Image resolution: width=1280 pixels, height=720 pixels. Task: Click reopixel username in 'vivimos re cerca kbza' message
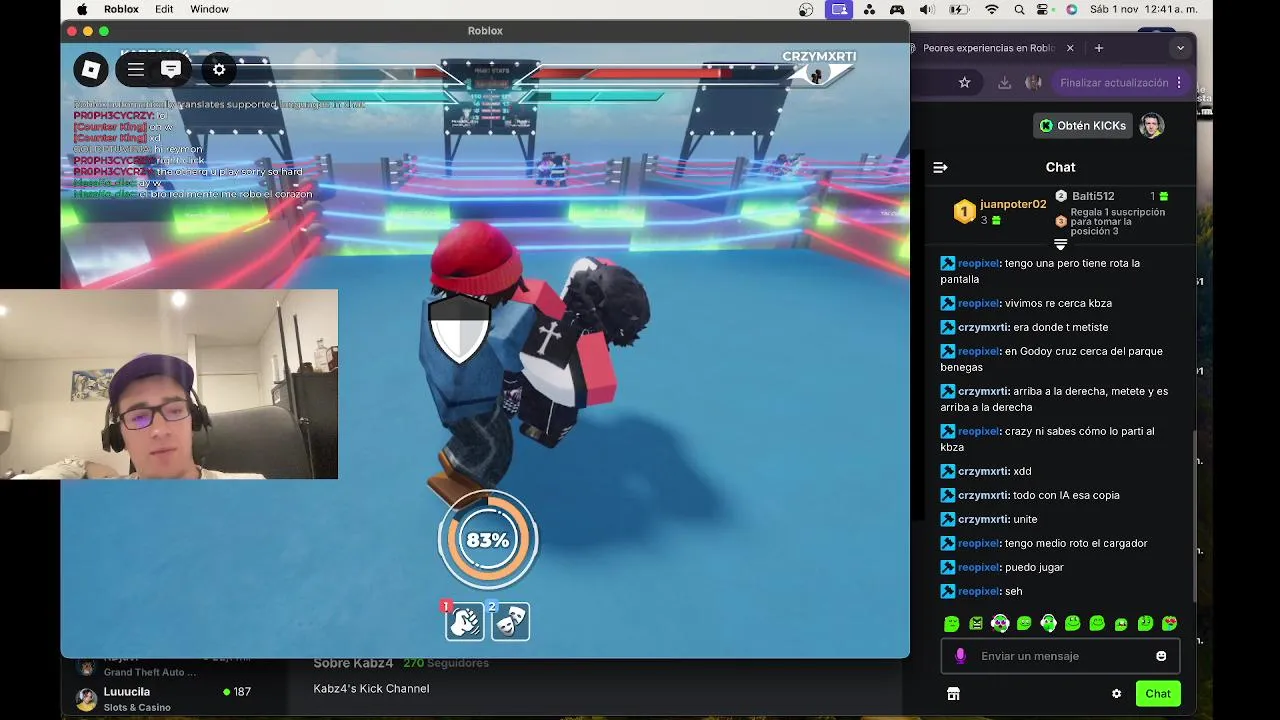[979, 303]
